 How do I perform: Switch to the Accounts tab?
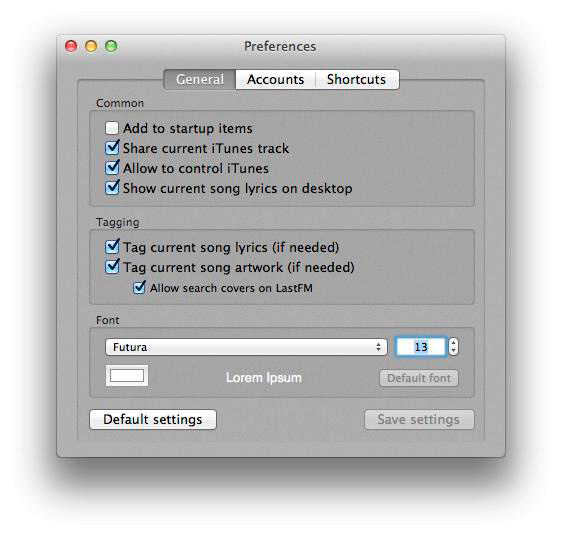[x=275, y=79]
